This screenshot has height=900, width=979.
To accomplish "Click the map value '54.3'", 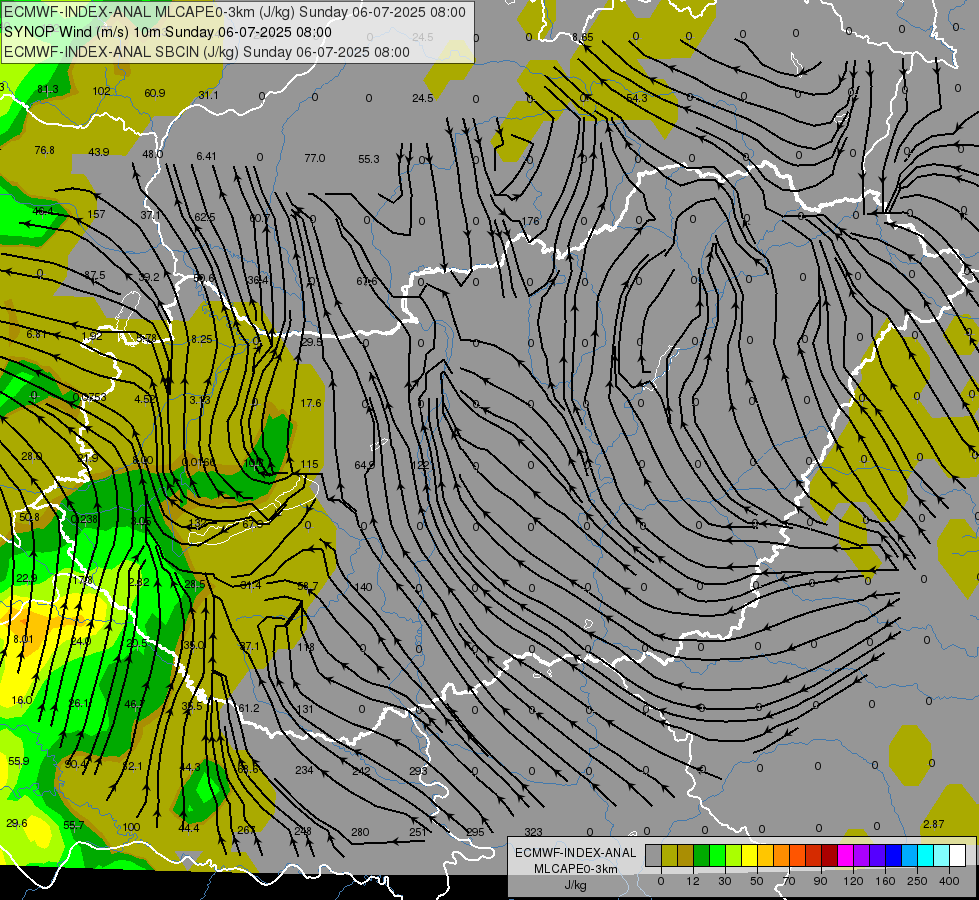I will (637, 98).
